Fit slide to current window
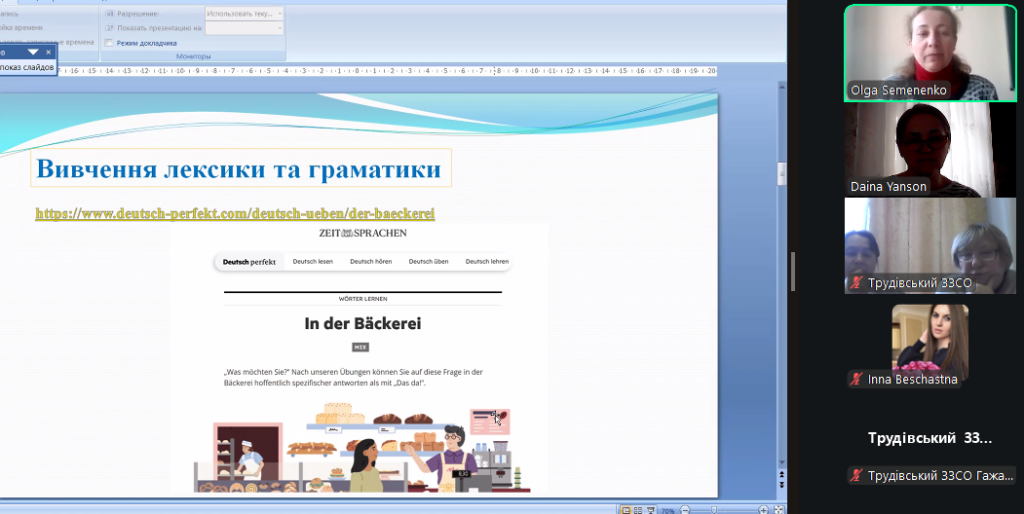The width and height of the screenshot is (1024, 514). coord(777,509)
